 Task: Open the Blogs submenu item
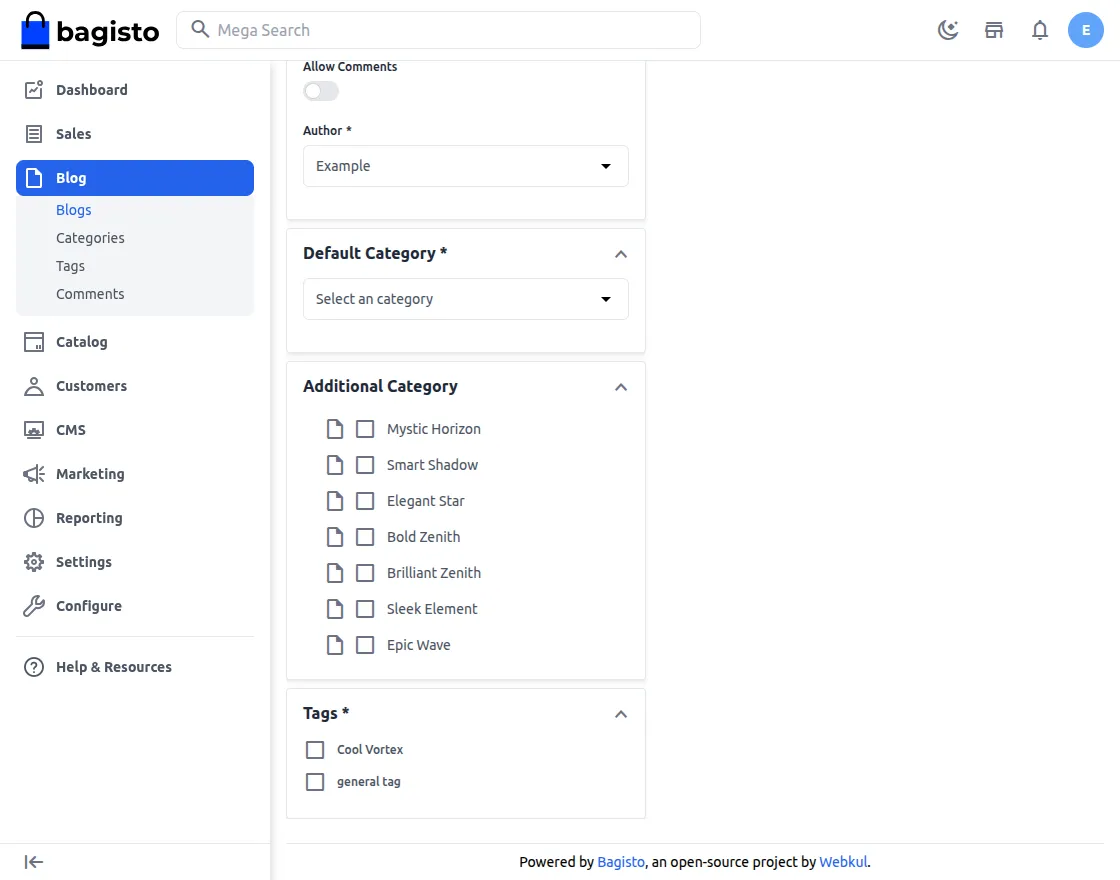point(74,209)
